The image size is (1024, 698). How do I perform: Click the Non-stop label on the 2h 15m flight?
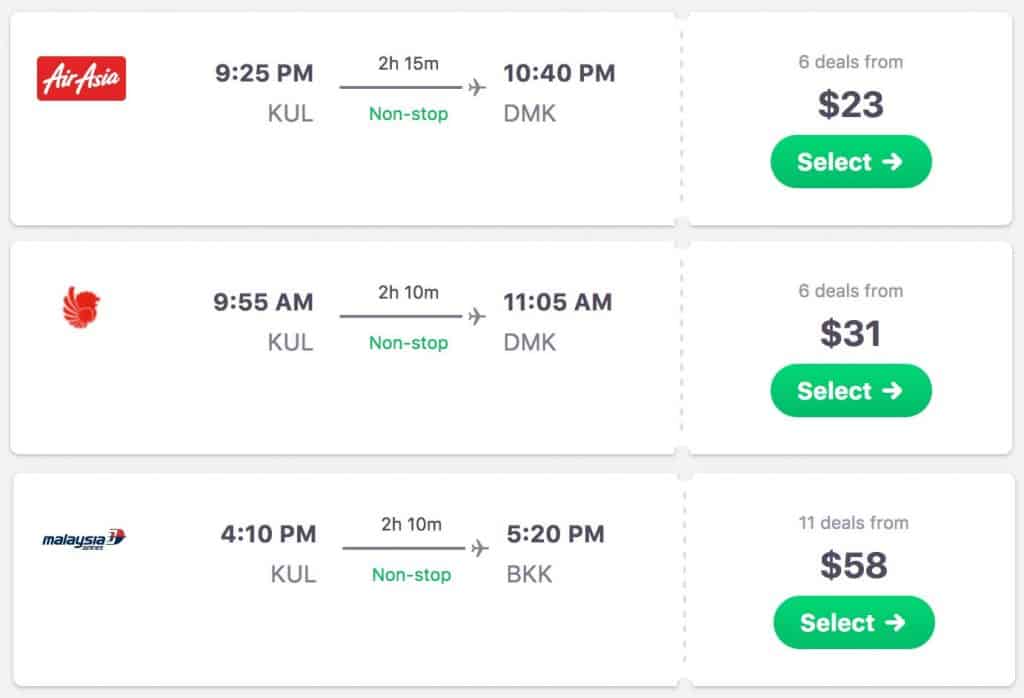coord(408,114)
